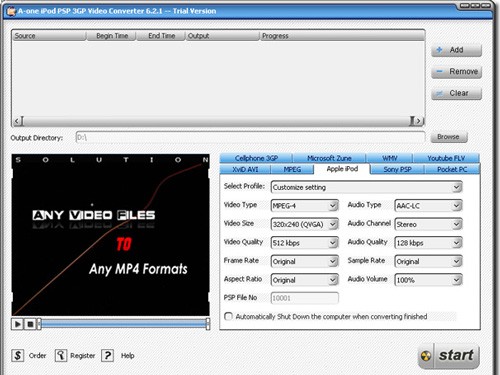Open the Order link text

pos(38,356)
